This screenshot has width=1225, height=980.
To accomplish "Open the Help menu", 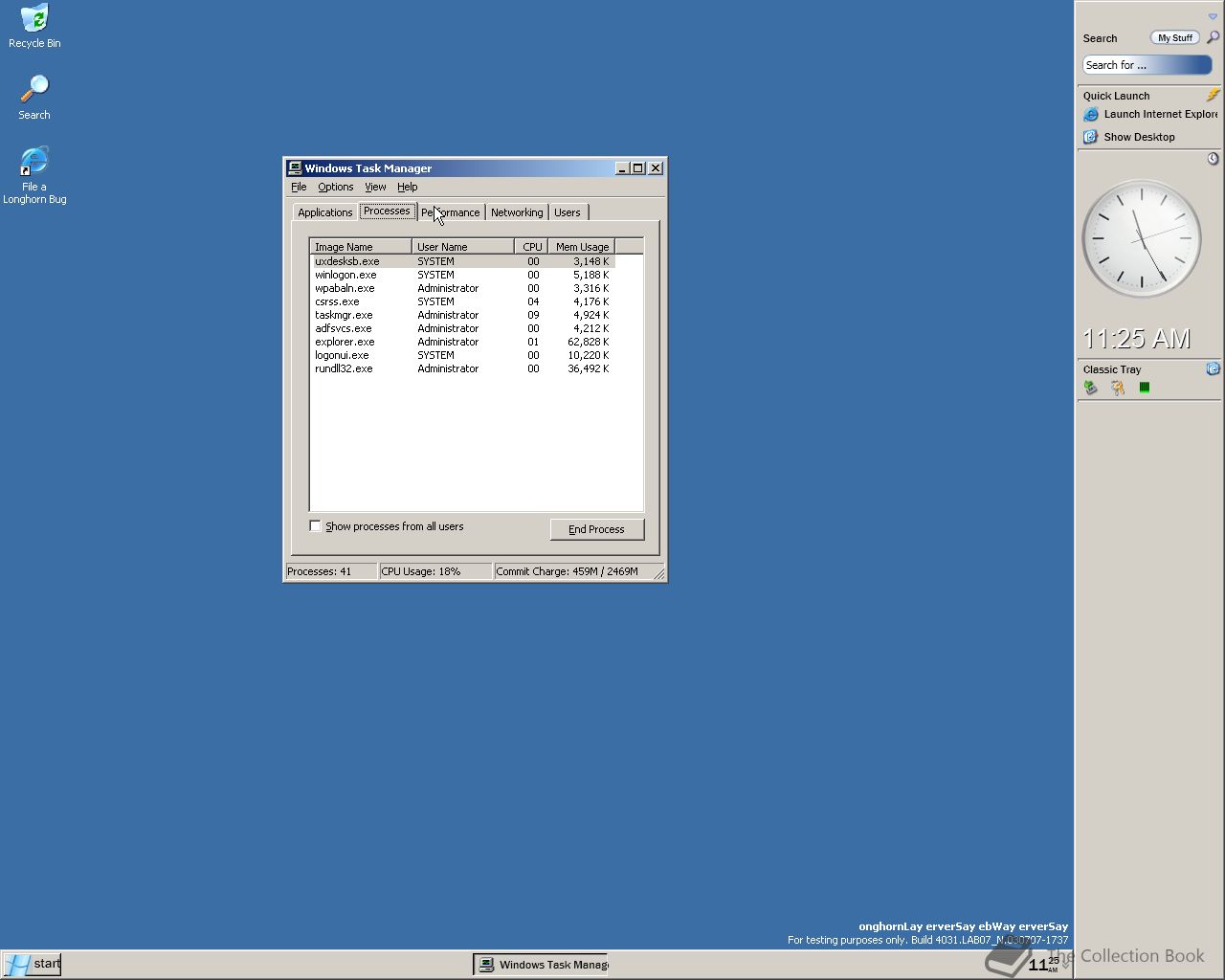I will [x=408, y=187].
